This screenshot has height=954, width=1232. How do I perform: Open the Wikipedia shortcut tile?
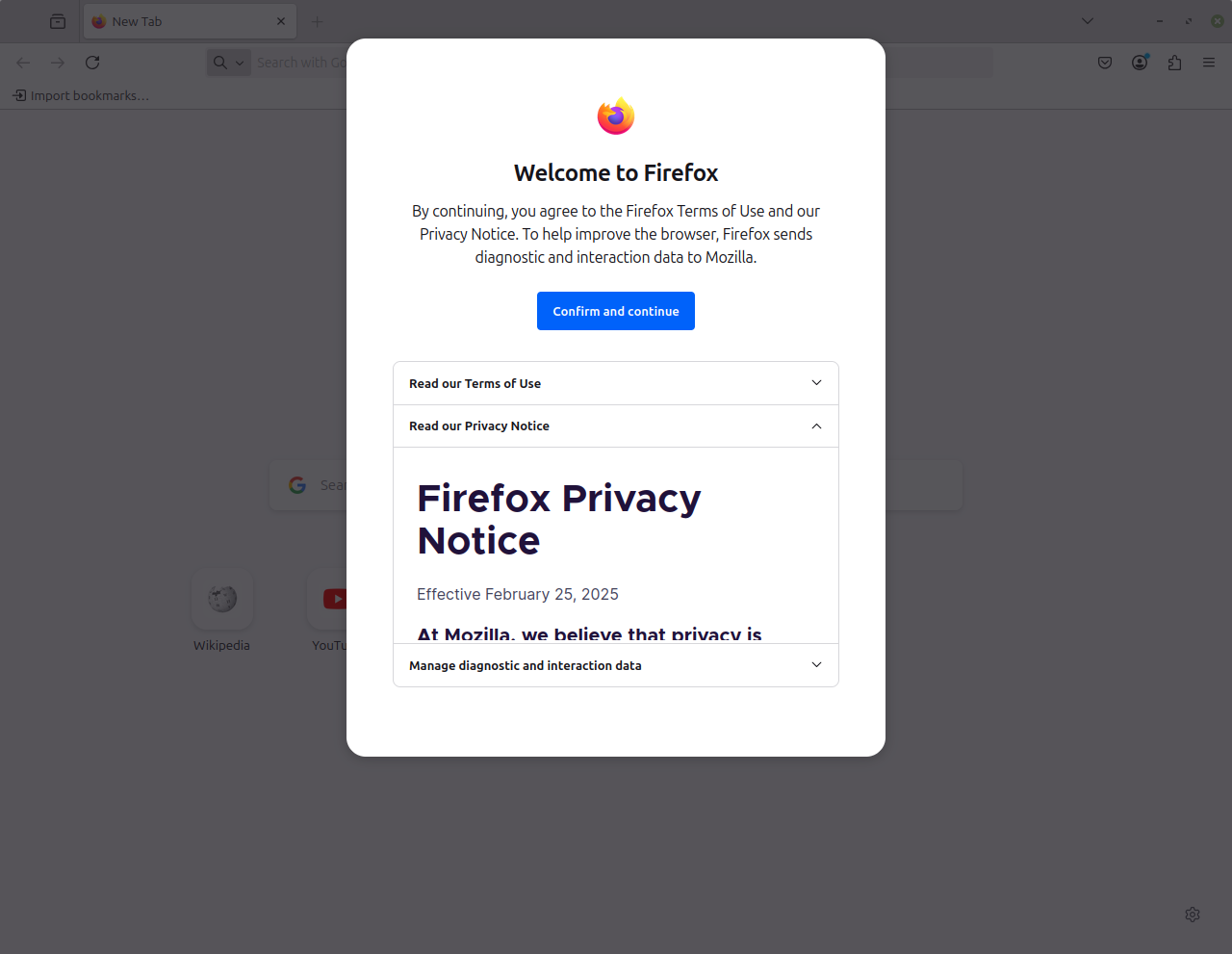(x=222, y=611)
